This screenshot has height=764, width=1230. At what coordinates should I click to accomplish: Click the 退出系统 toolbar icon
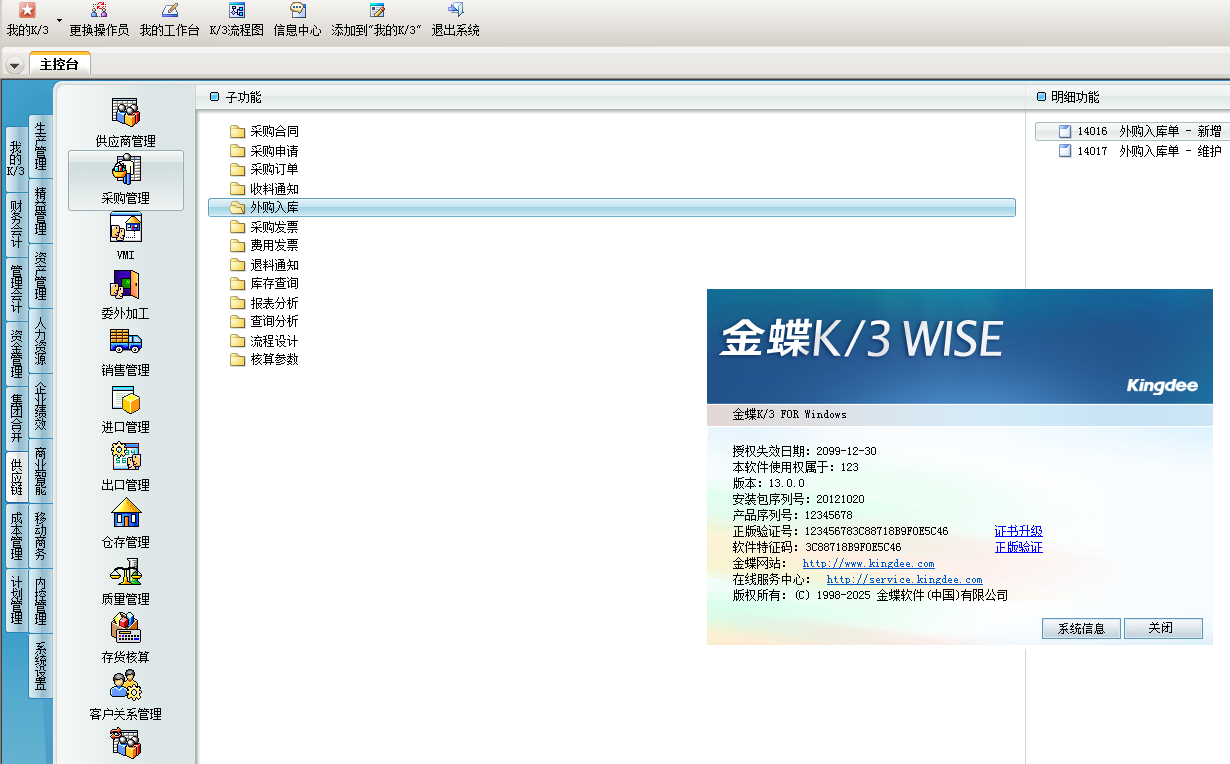(456, 19)
